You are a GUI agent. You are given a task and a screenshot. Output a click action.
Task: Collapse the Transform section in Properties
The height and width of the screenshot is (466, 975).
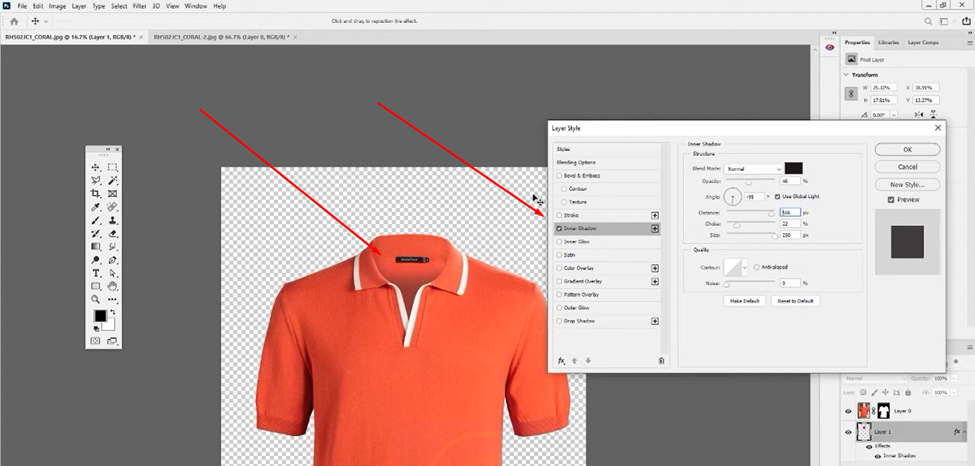[848, 74]
